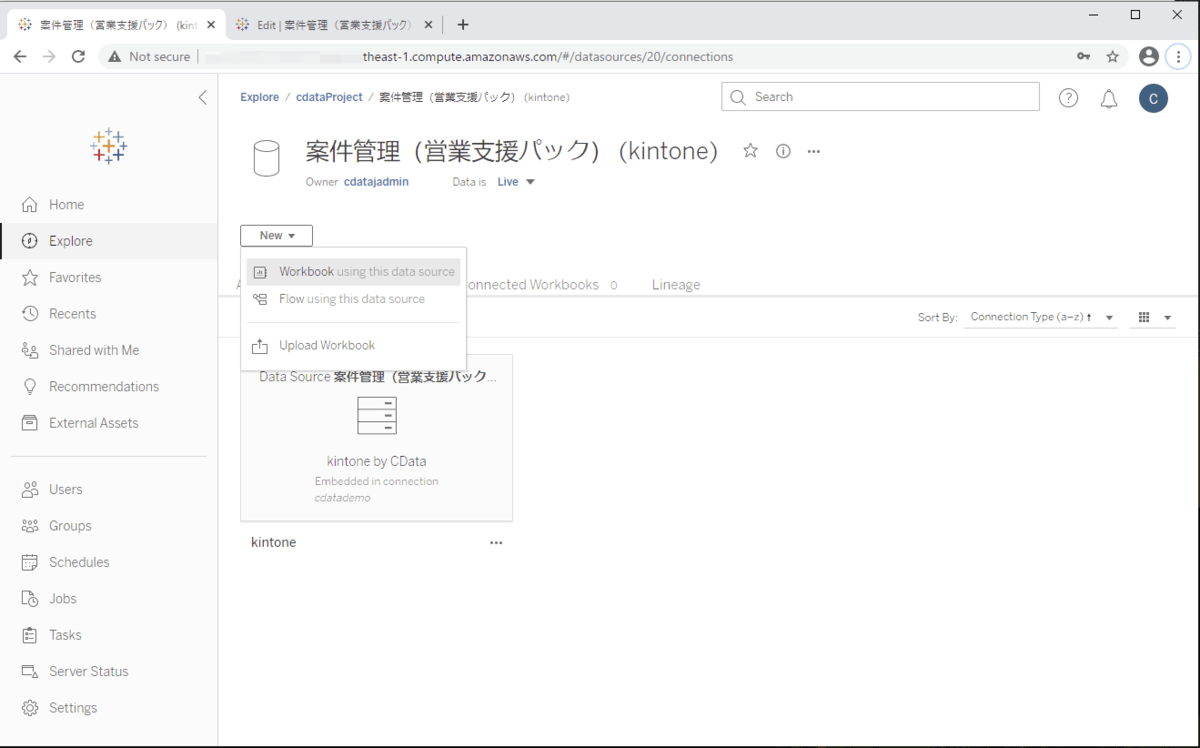
Task: Favorite the data source with star
Action: click(x=750, y=151)
